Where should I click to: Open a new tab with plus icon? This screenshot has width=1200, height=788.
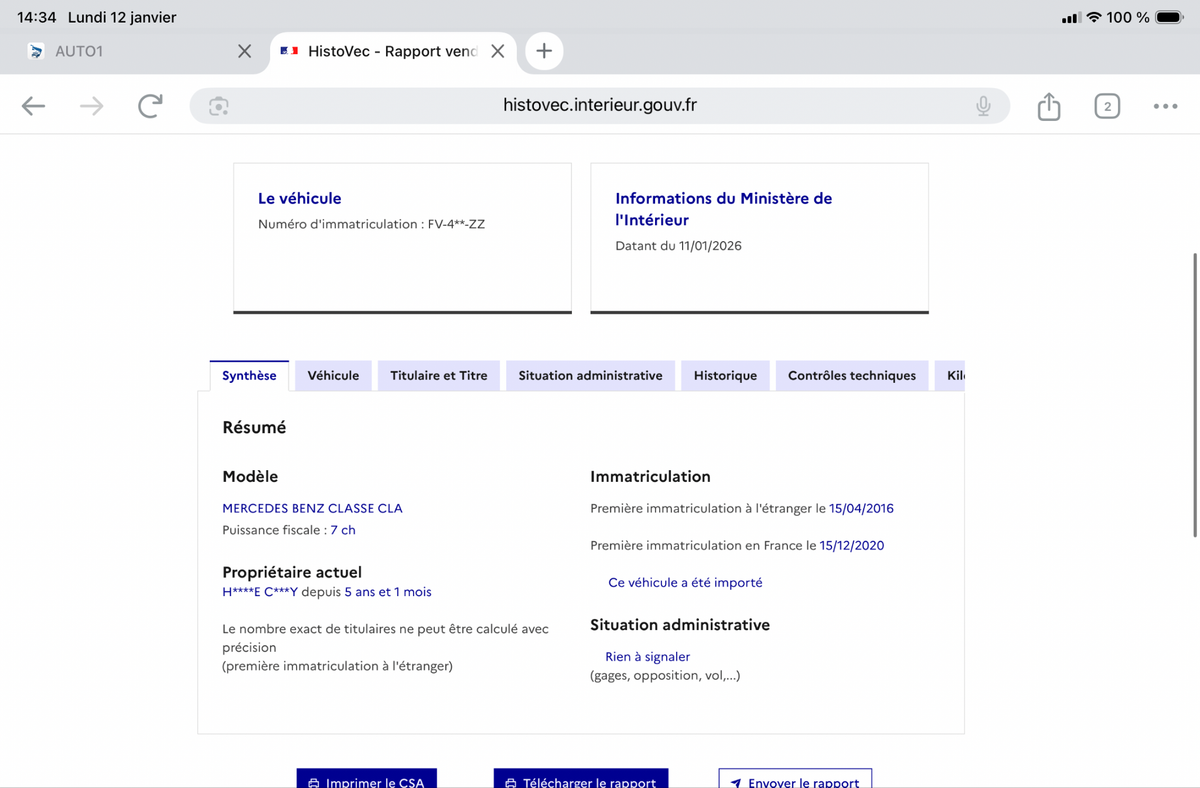[543, 51]
